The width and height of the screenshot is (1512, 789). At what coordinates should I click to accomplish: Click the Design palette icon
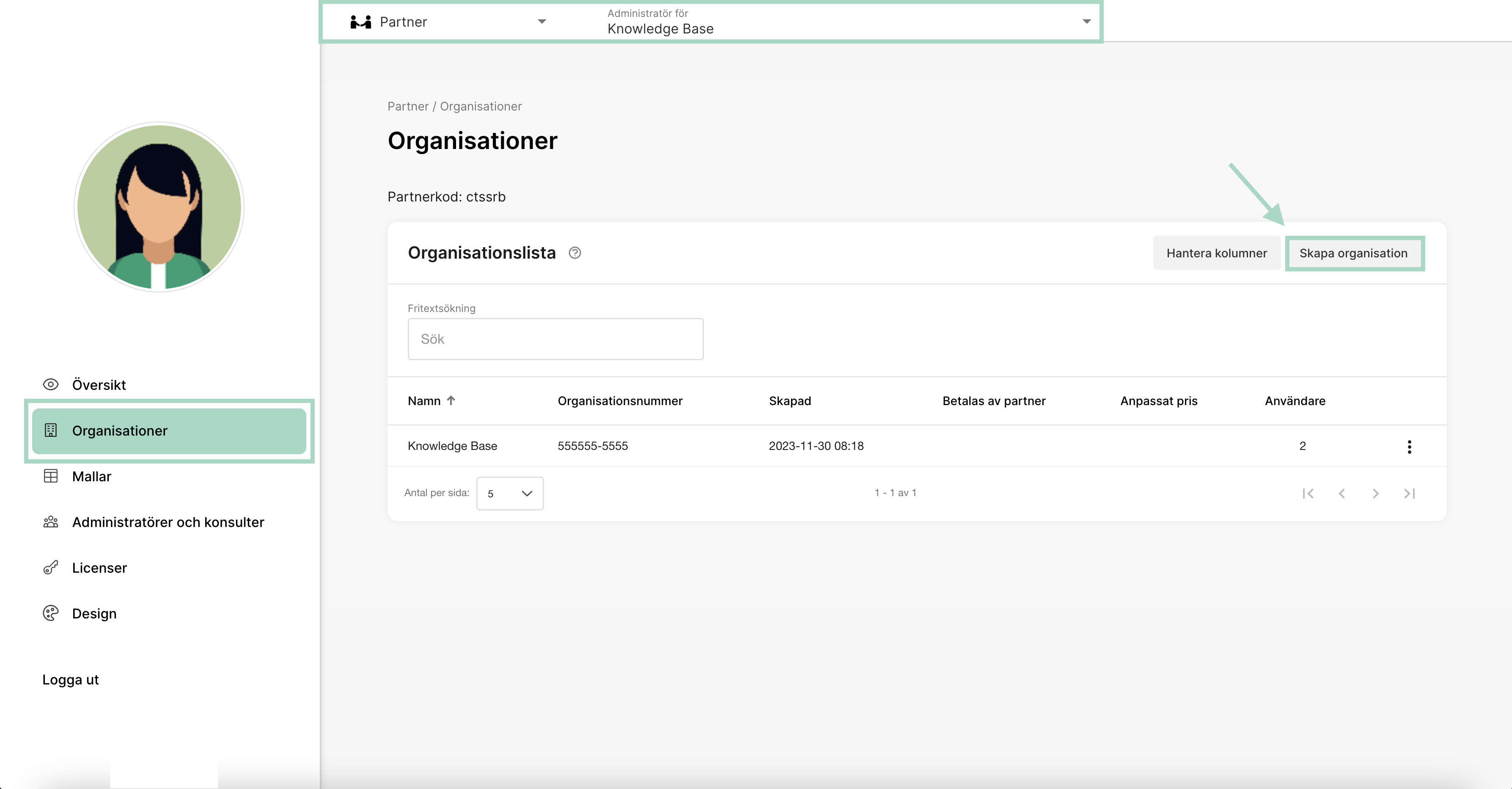coord(50,613)
